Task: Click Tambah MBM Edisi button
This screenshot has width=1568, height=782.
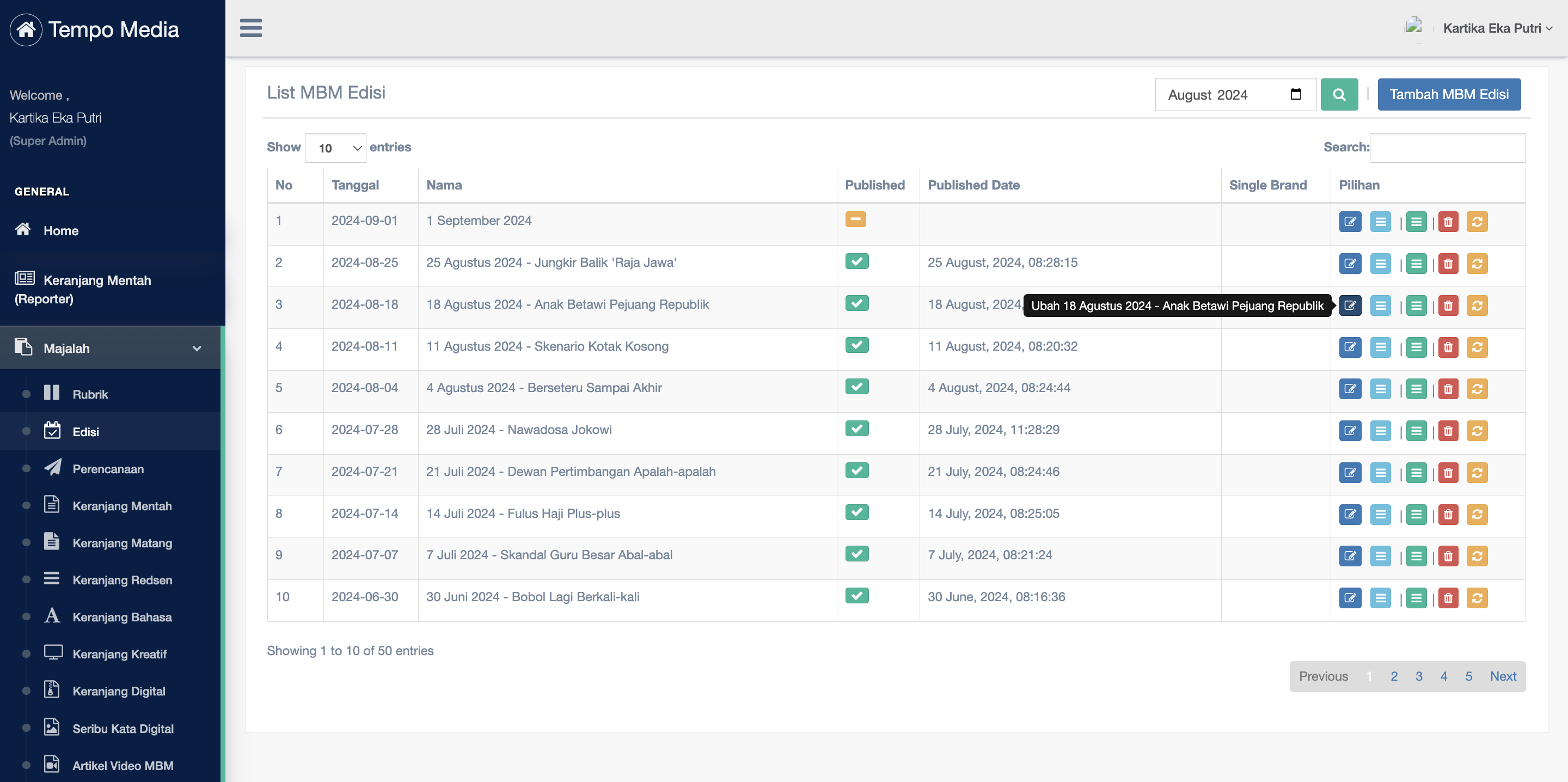Action: [x=1449, y=94]
